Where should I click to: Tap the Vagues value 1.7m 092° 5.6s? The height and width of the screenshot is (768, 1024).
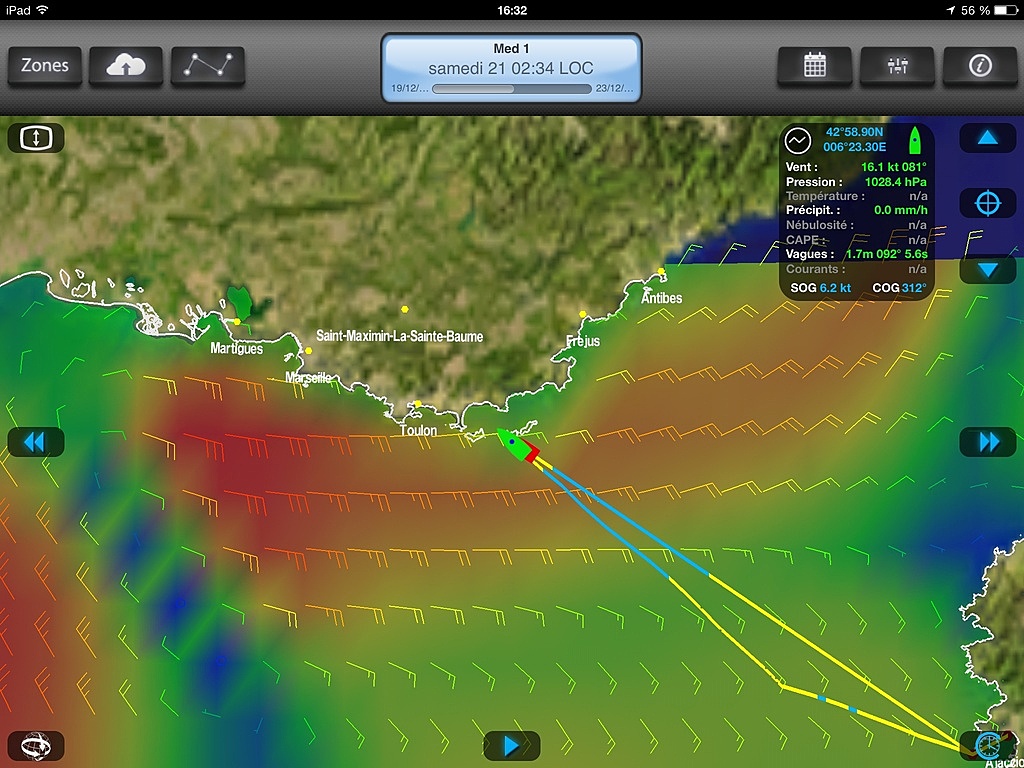coord(886,254)
